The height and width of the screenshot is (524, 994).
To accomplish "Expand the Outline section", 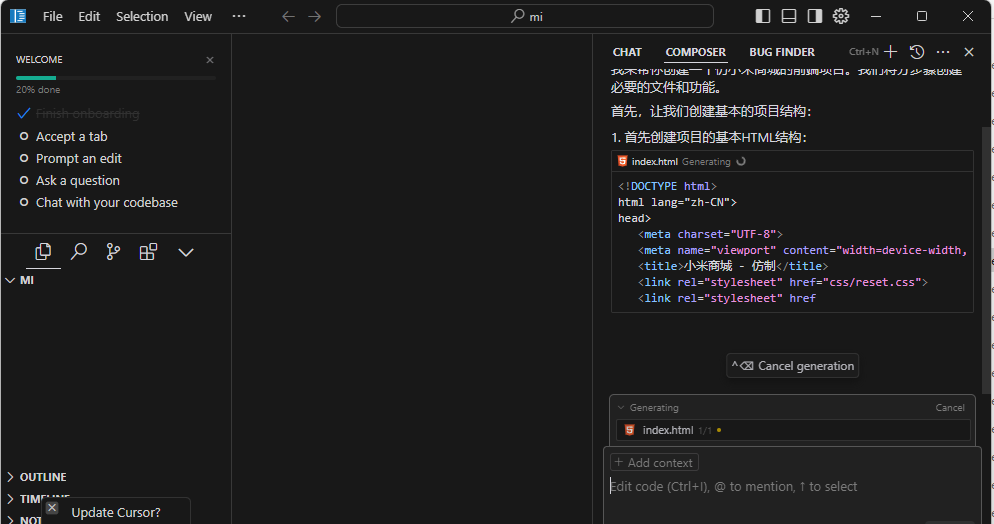I will click(37, 477).
